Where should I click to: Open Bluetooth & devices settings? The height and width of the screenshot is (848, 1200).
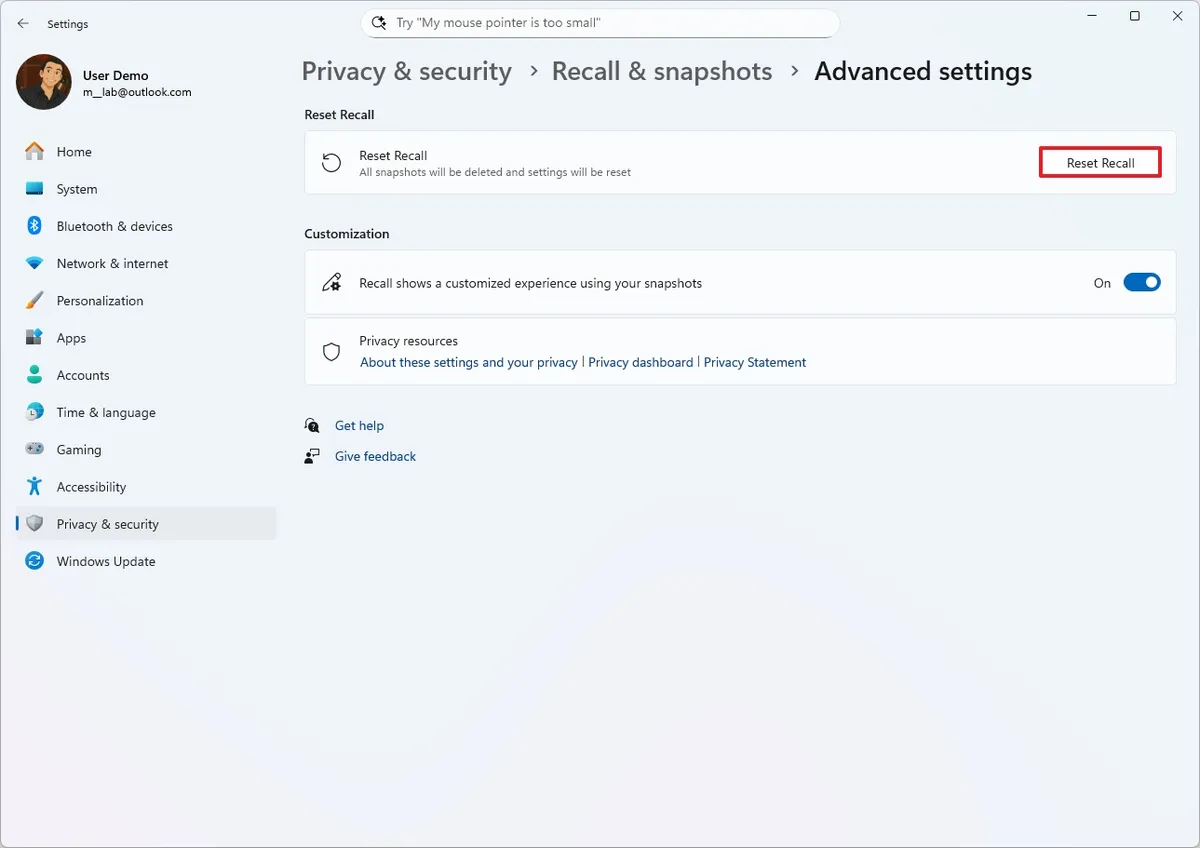tap(33, 225)
